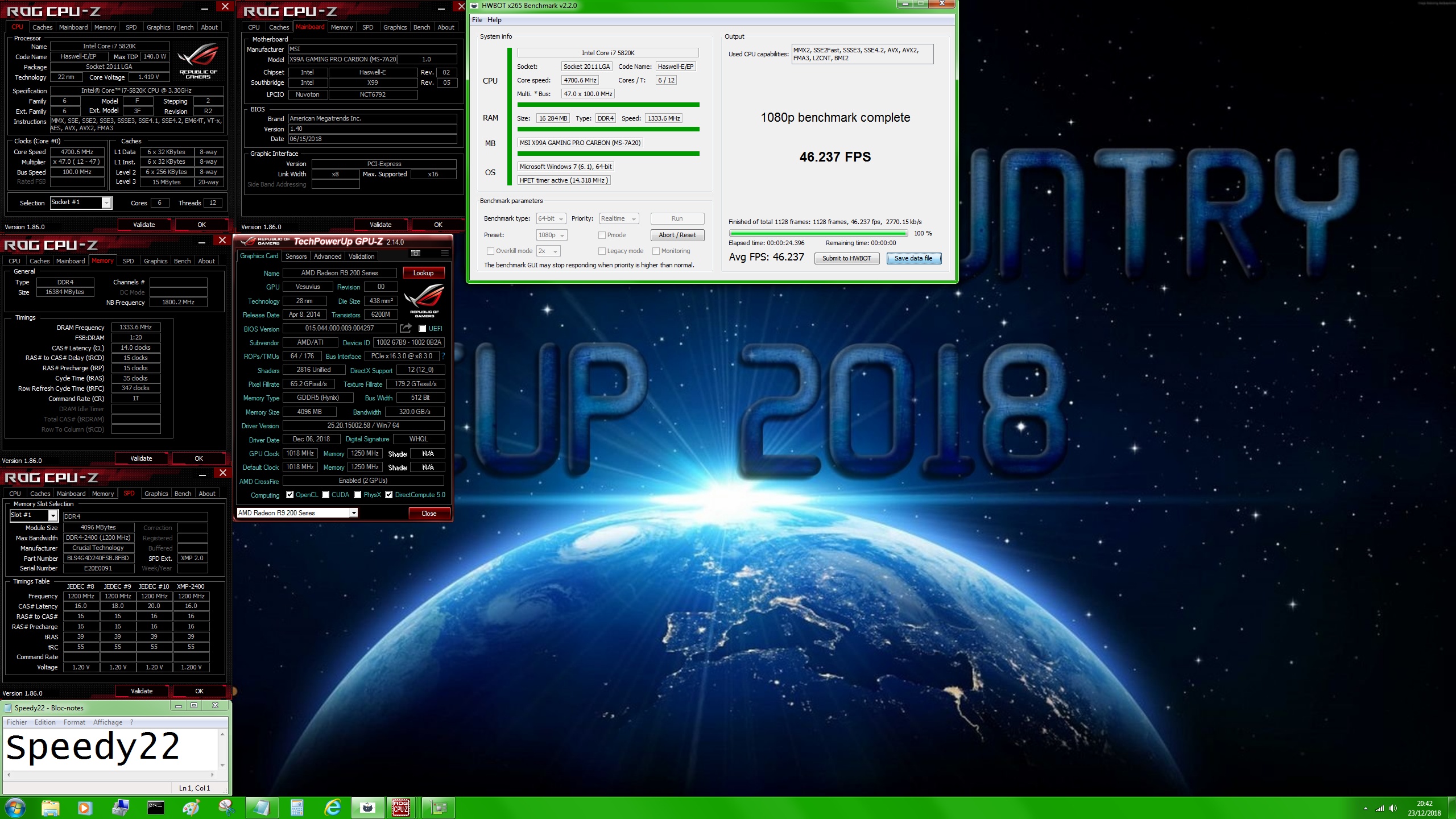Switch to HWBOT x265 taskbar button
The height and width of the screenshot is (819, 1456).
click(368, 808)
